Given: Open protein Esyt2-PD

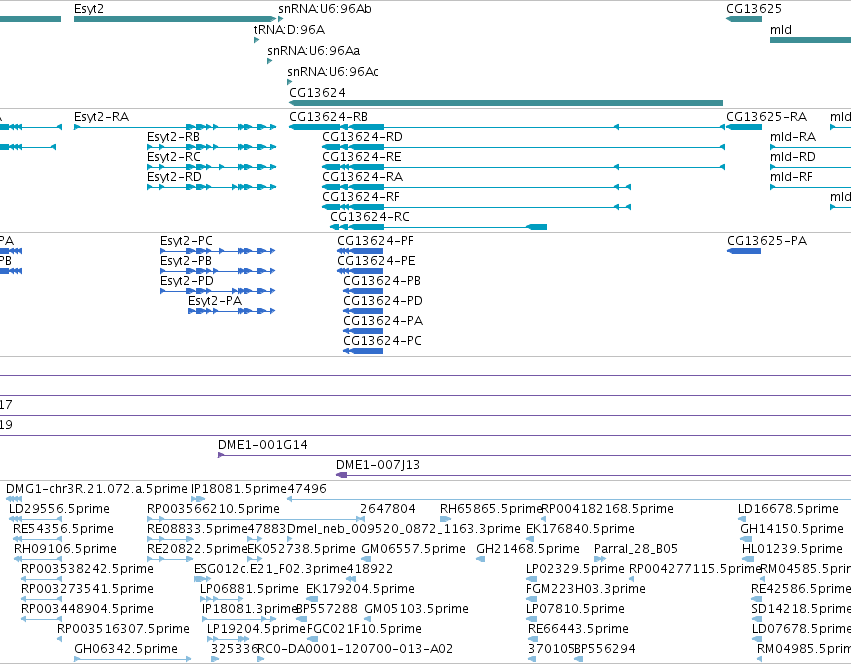Looking at the screenshot, I should tap(187, 281).
